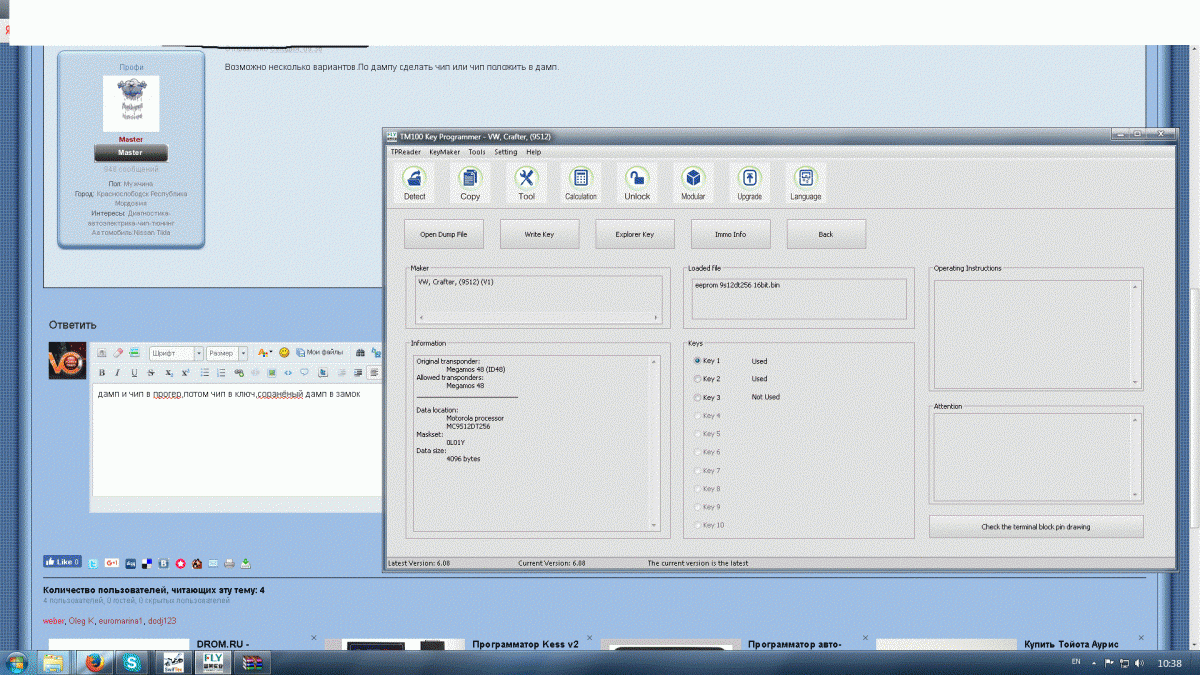Image resolution: width=1200 pixels, height=675 pixels.
Task: Insert link in reply editor
Action: 239,372
